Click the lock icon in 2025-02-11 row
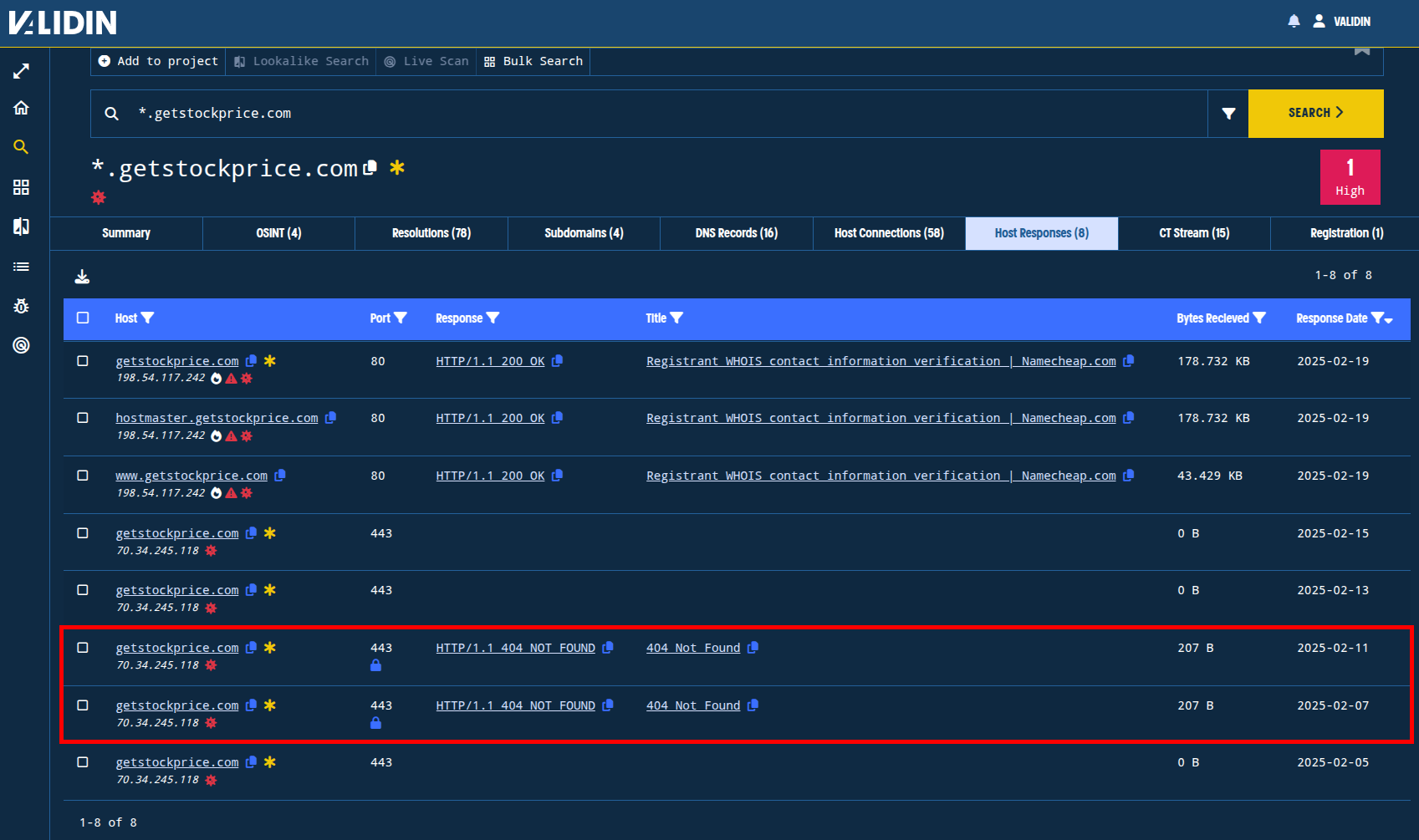1419x840 pixels. [375, 666]
